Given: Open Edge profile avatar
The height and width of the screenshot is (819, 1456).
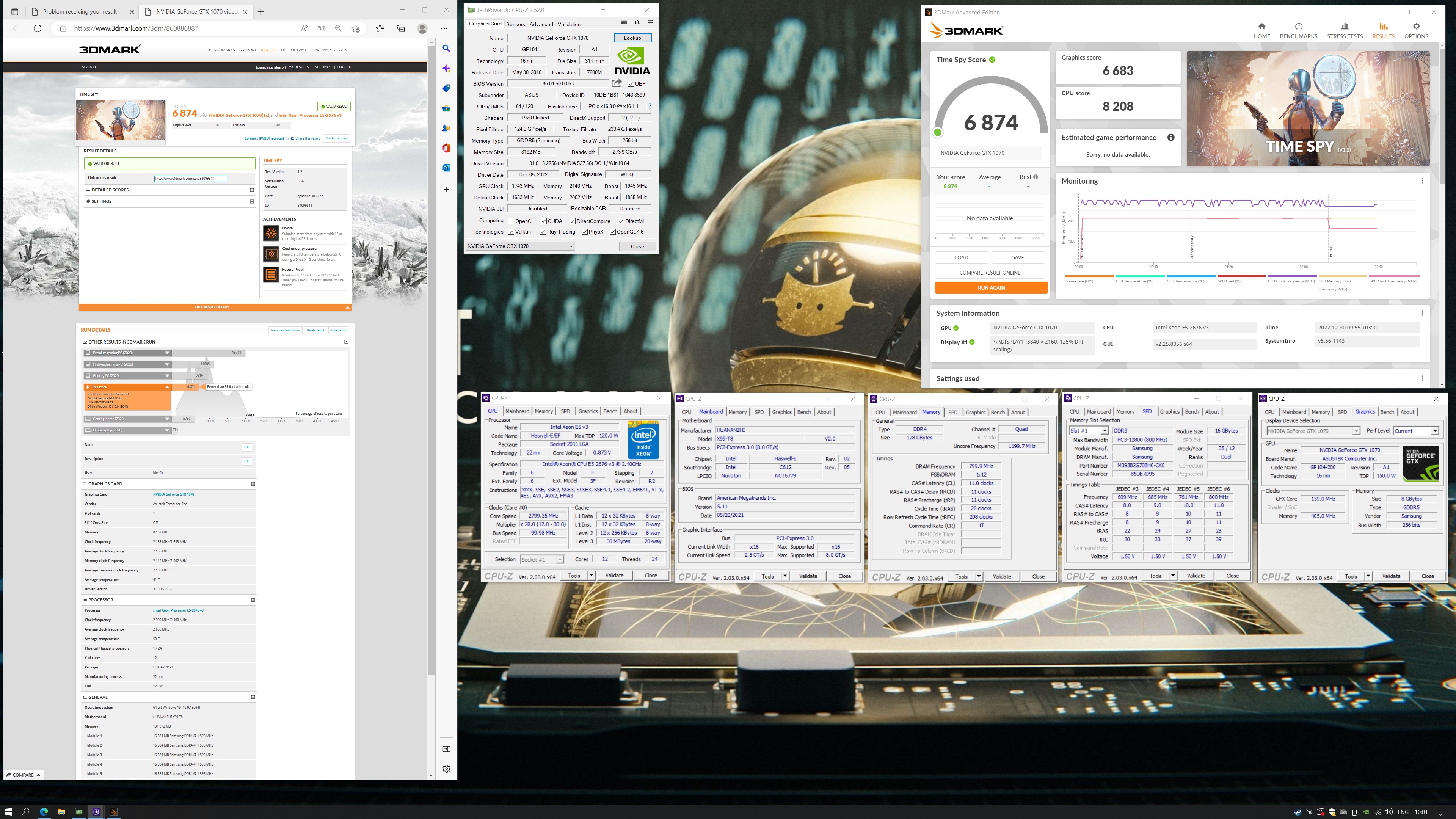Looking at the screenshot, I should pyautogui.click(x=422, y=28).
